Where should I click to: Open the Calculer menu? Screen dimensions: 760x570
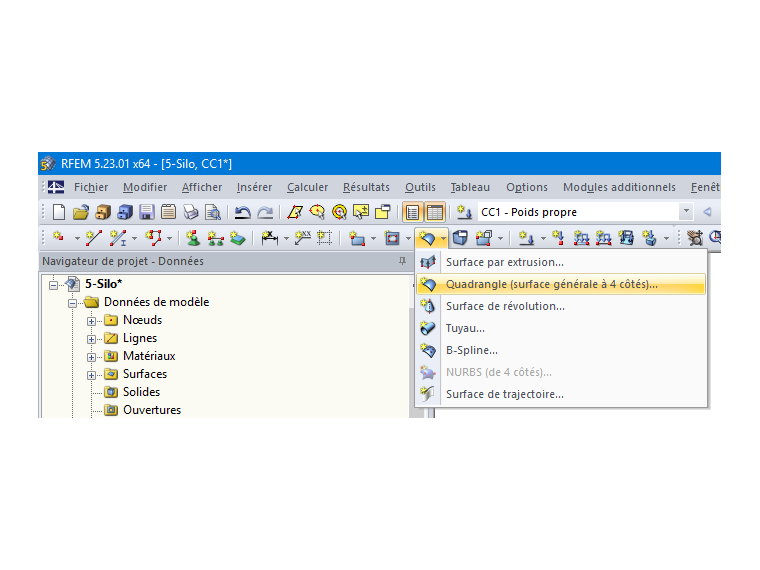click(307, 187)
